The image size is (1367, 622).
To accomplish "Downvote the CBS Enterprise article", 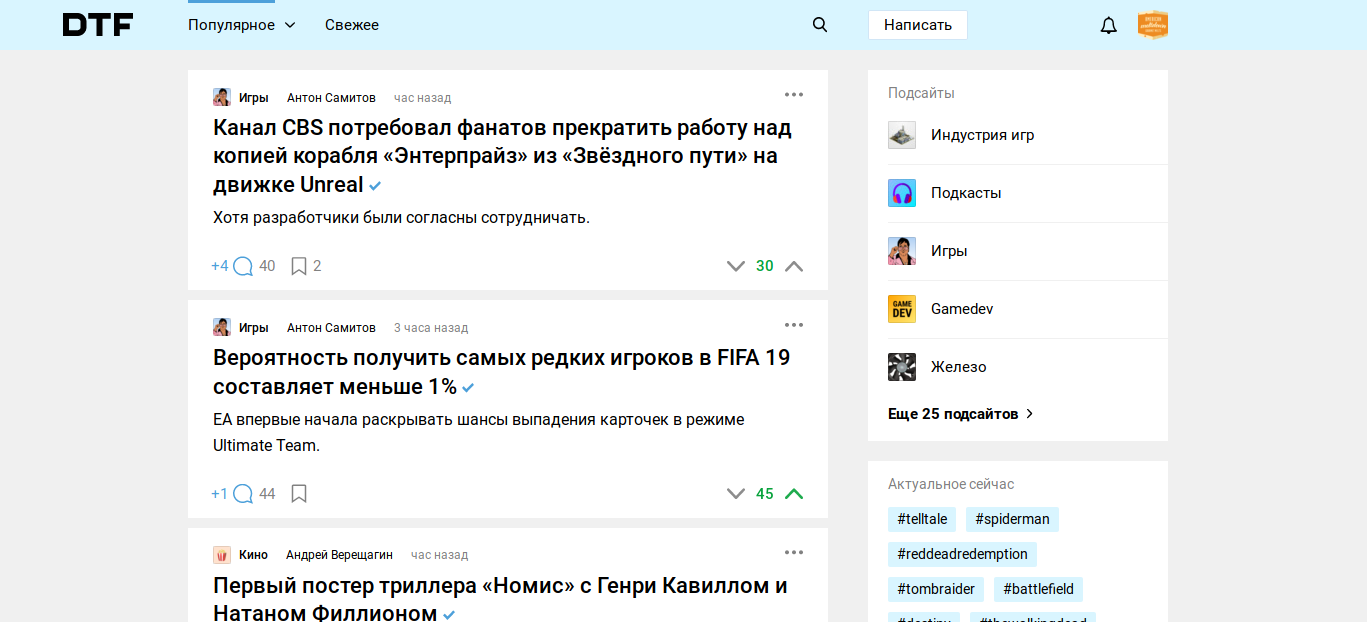I will click(736, 266).
